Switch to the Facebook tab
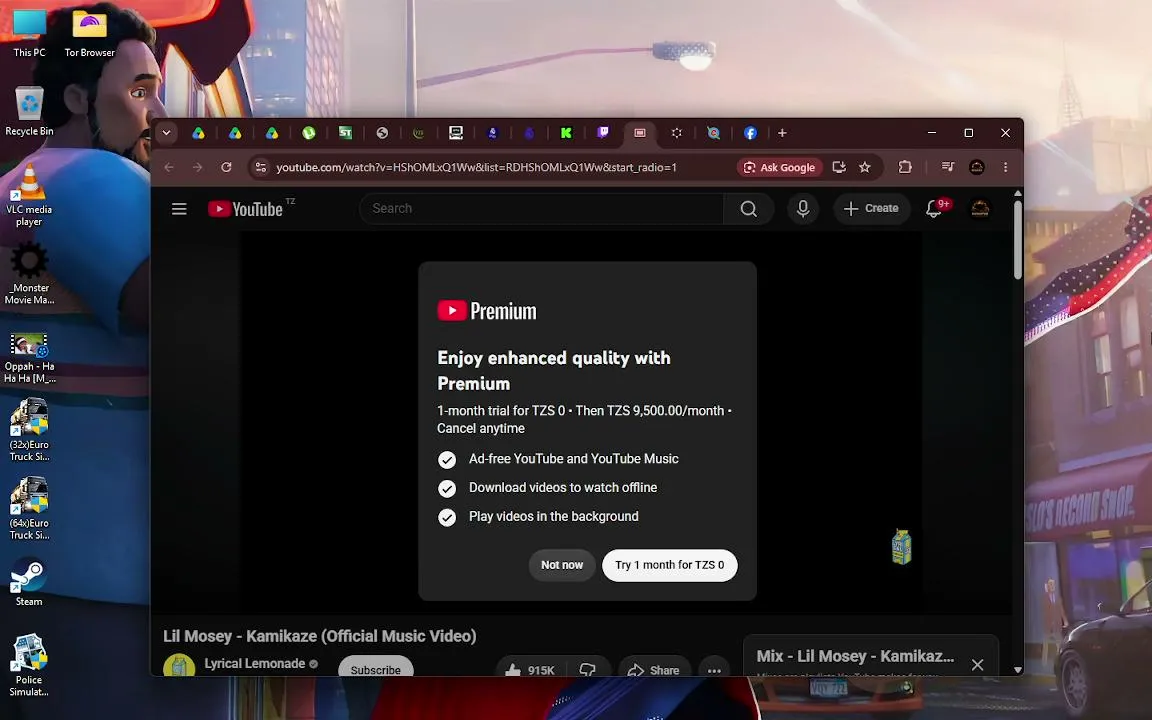This screenshot has width=1152, height=720. (x=750, y=133)
